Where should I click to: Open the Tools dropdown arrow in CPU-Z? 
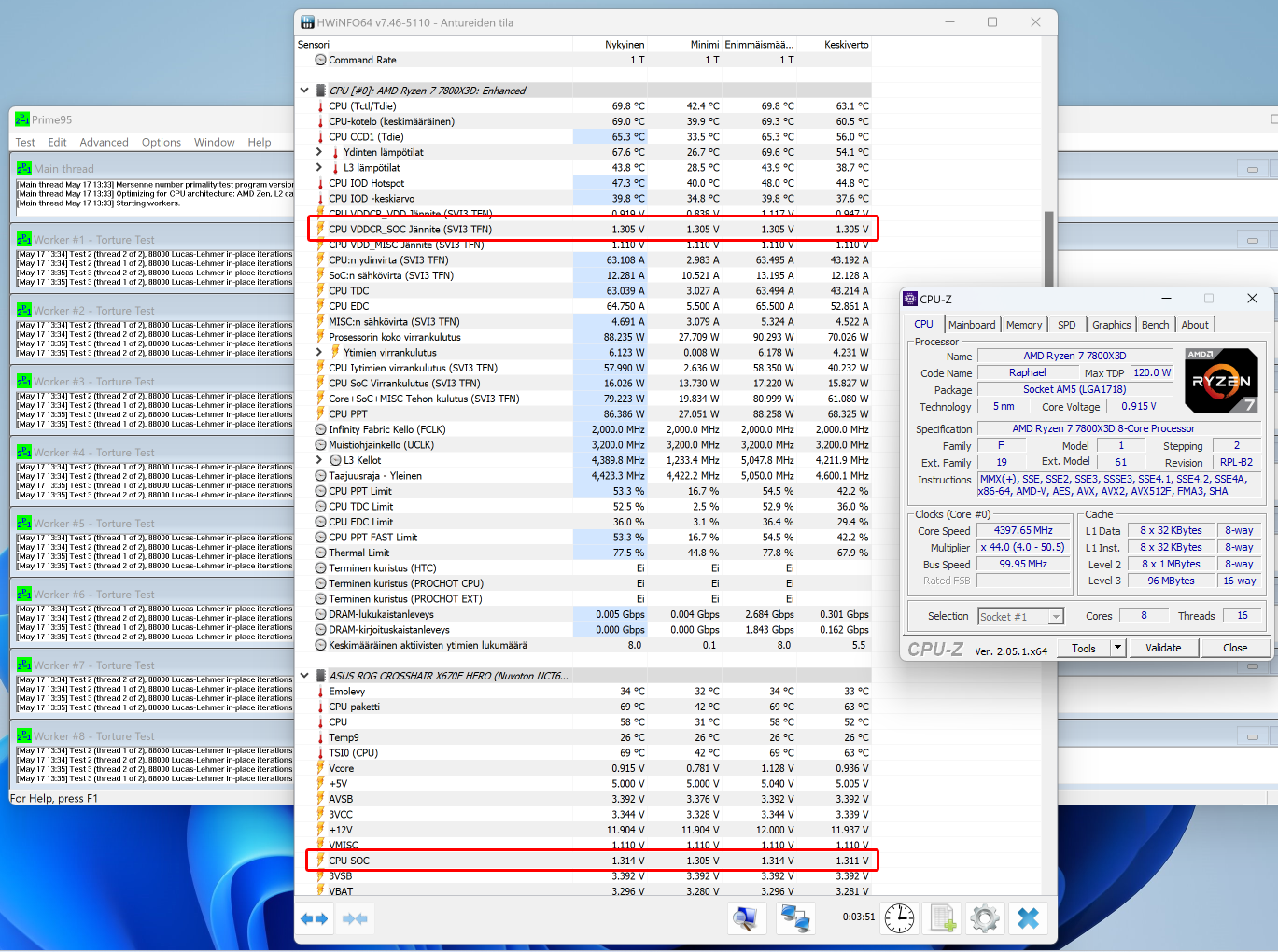[1117, 648]
